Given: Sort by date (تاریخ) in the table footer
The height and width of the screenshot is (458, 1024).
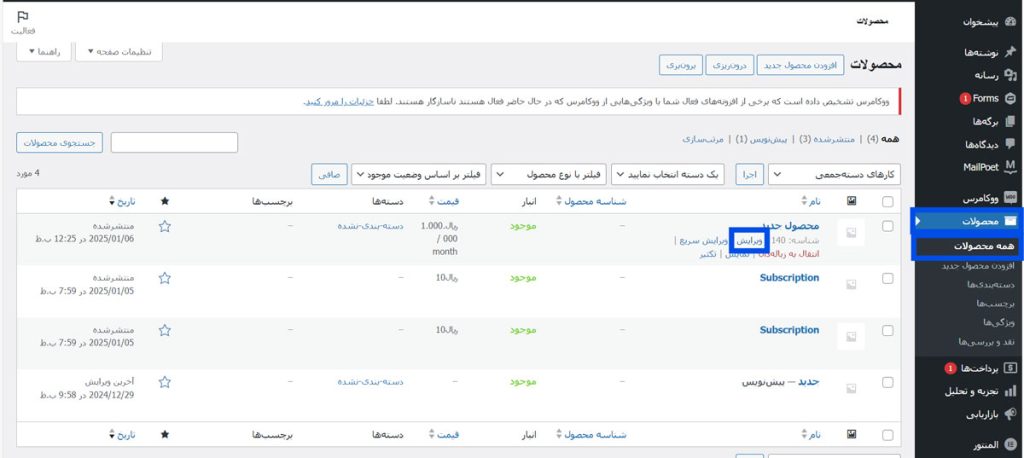Looking at the screenshot, I should pyautogui.click(x=122, y=434).
